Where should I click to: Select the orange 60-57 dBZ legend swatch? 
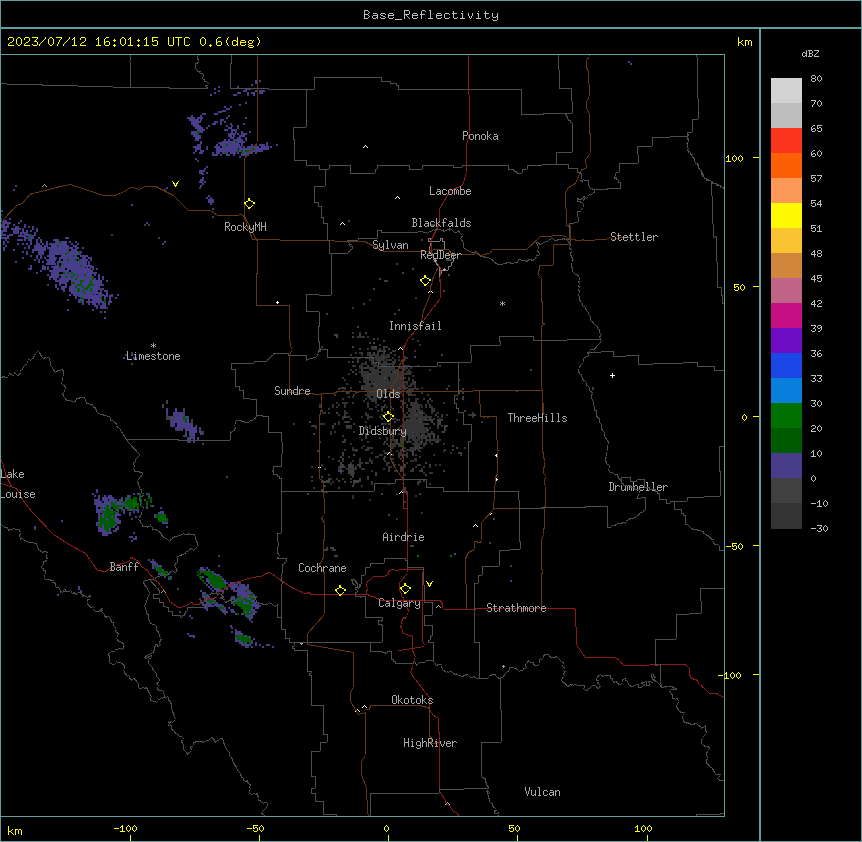coord(786,165)
